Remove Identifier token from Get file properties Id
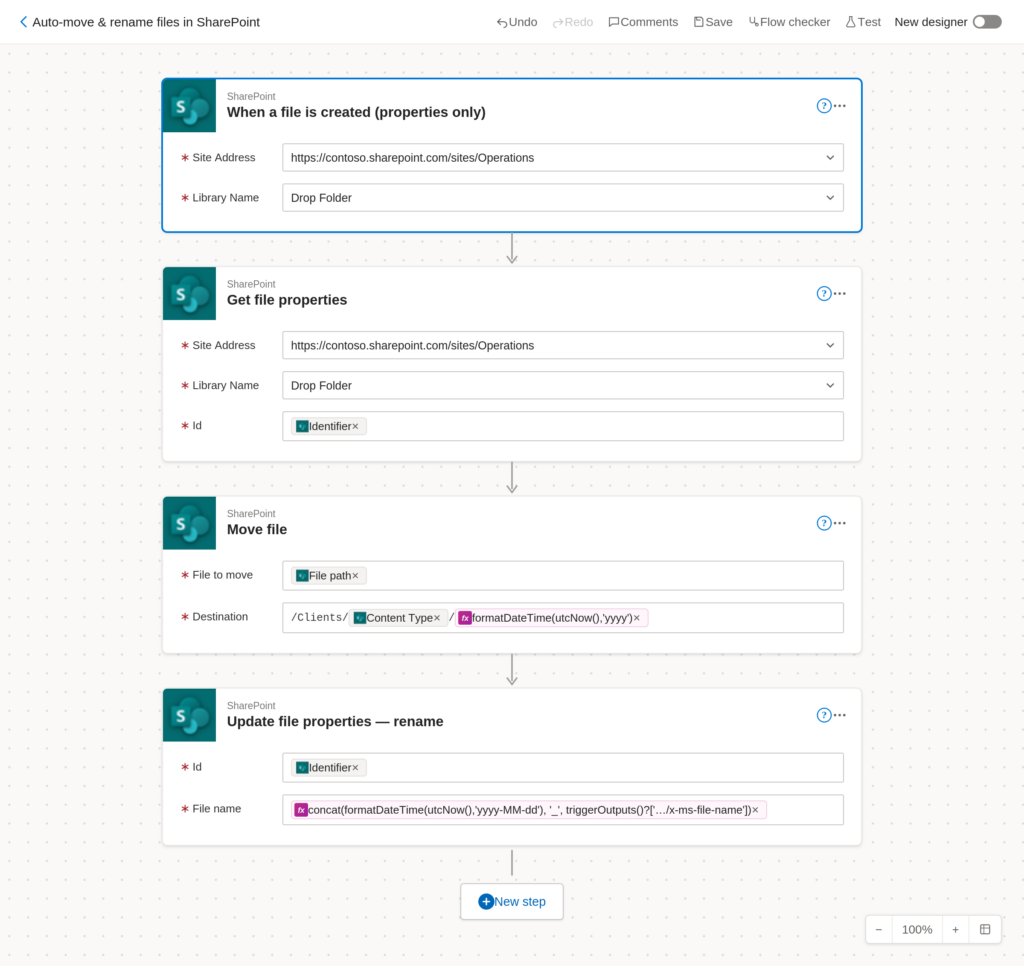 [355, 427]
